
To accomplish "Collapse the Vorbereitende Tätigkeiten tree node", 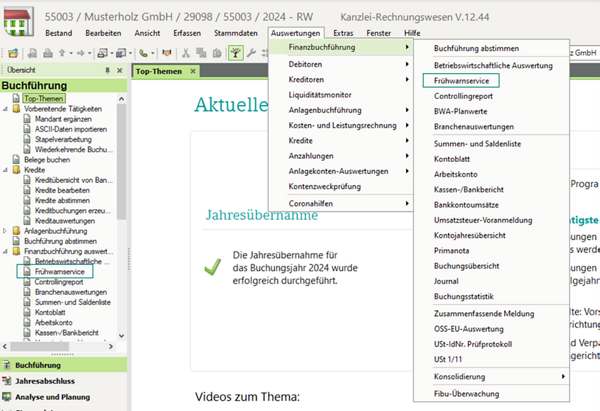I will [x=5, y=109].
